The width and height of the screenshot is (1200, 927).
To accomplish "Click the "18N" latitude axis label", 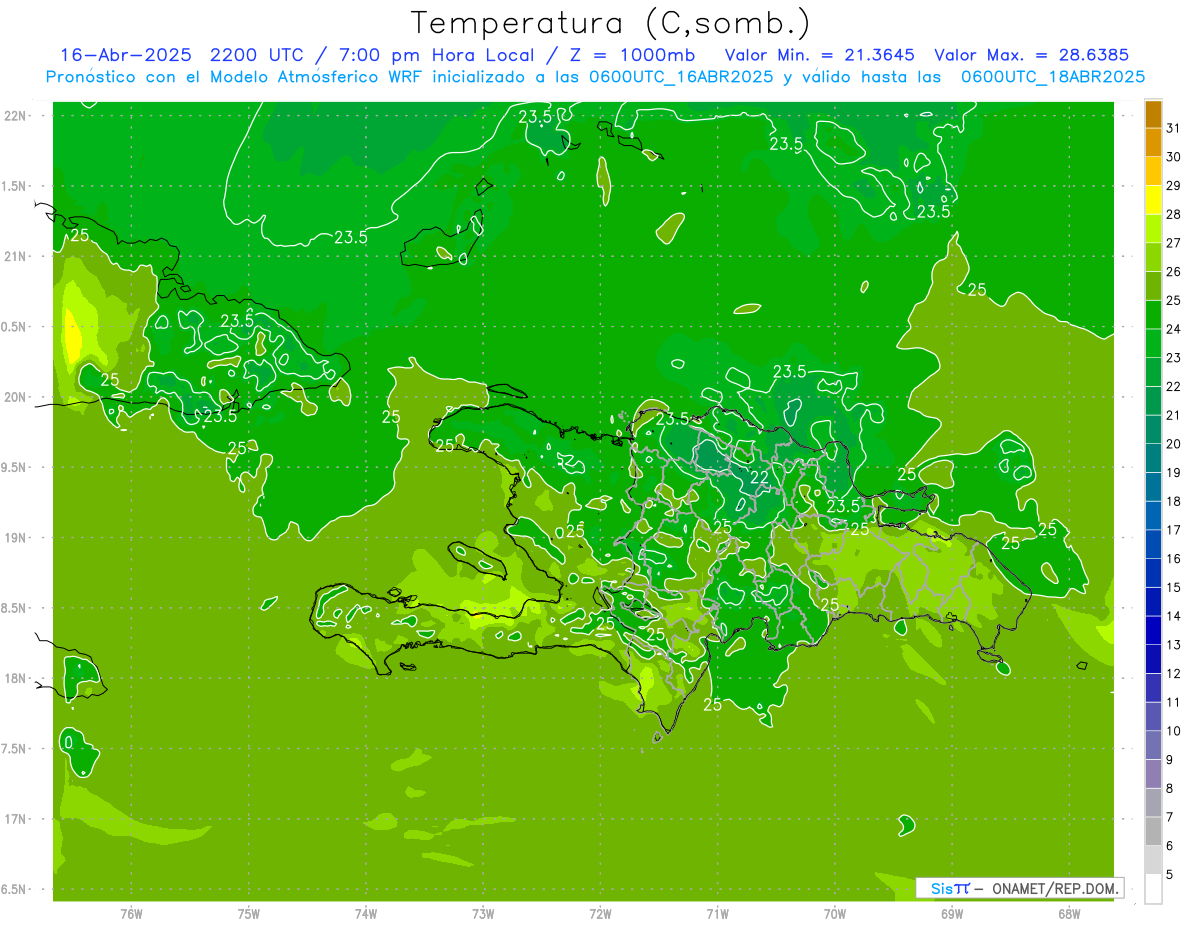I will pyautogui.click(x=14, y=678).
